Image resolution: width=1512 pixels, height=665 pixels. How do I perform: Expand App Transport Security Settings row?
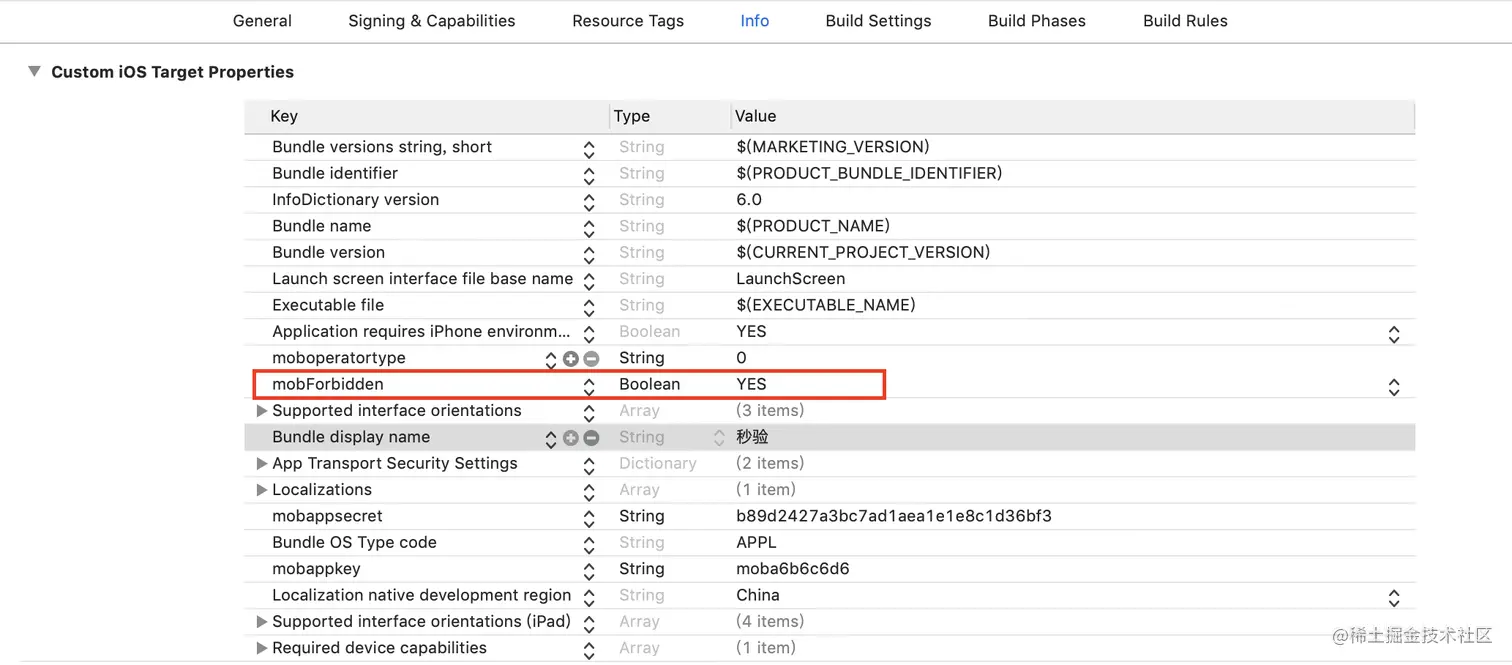tap(261, 464)
